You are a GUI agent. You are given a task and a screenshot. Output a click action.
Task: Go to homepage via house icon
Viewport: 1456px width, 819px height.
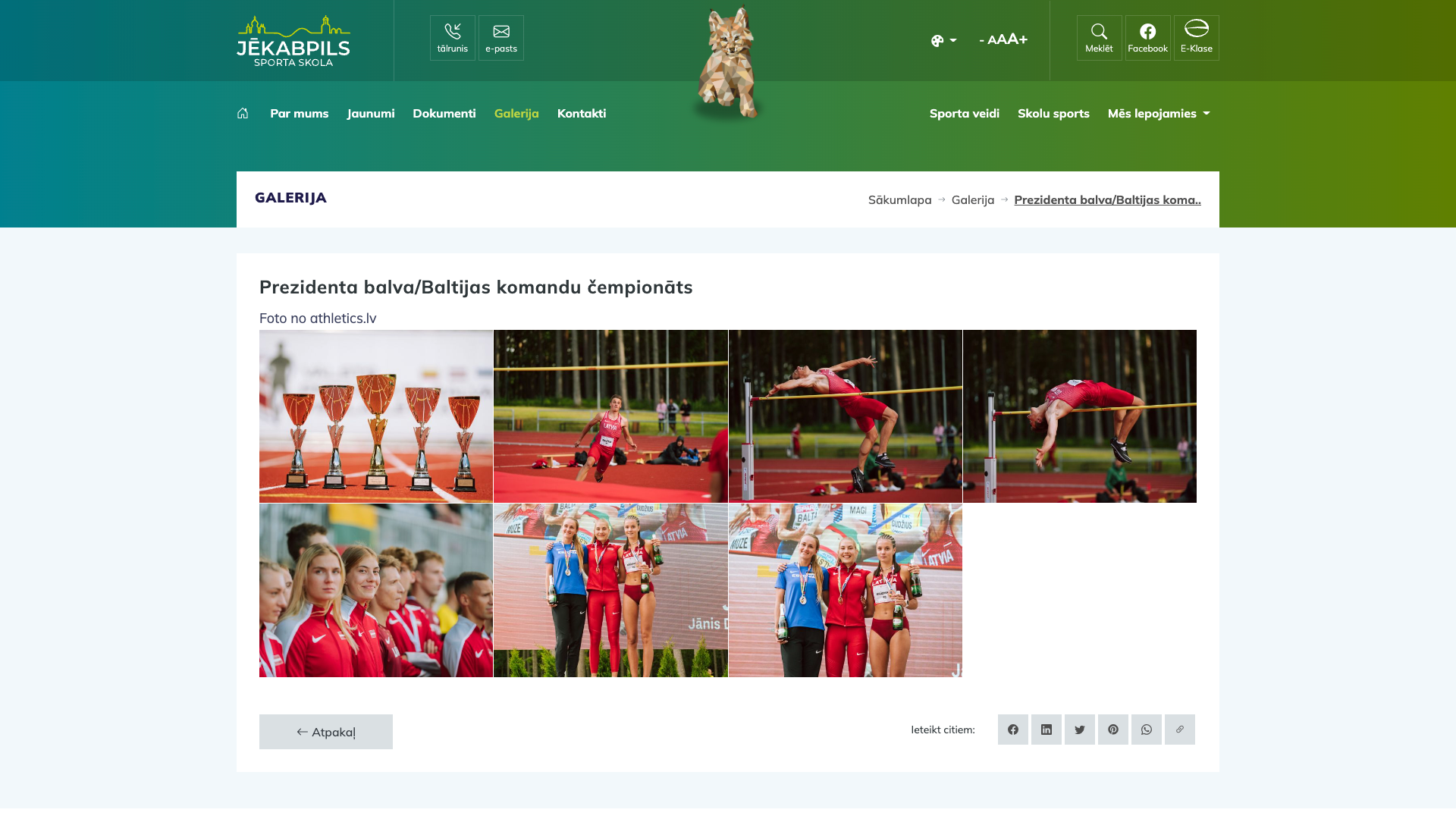[x=243, y=113]
